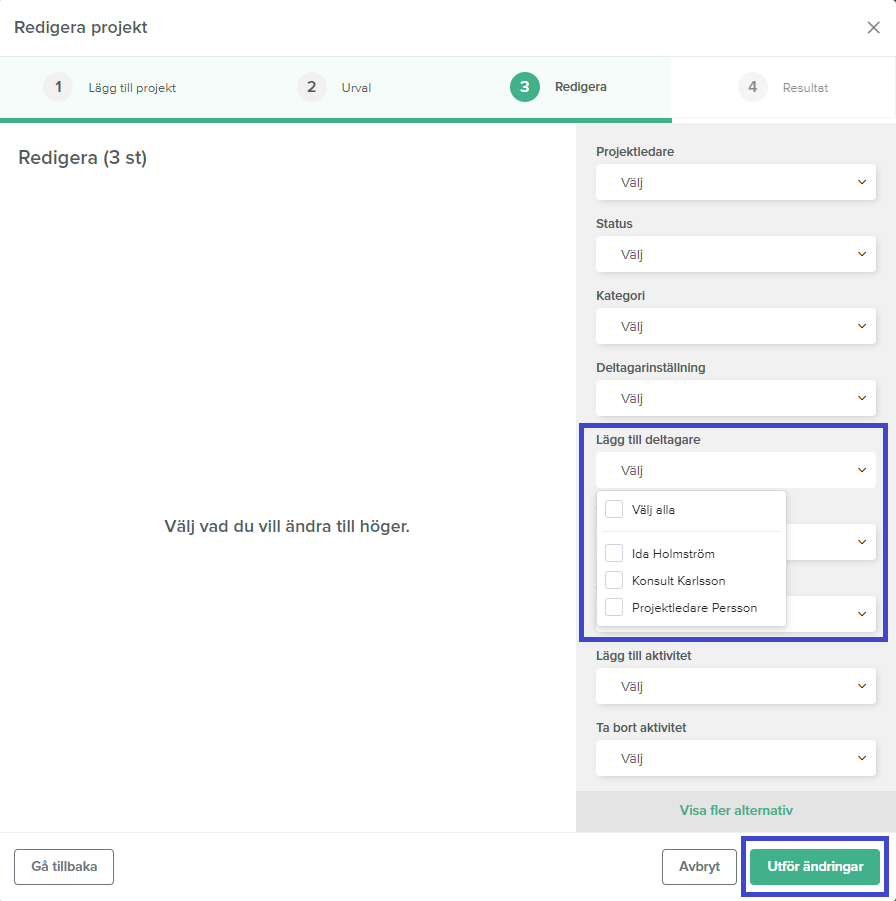Go back with Gå tillbaka button
This screenshot has width=896, height=901.
coord(64,867)
